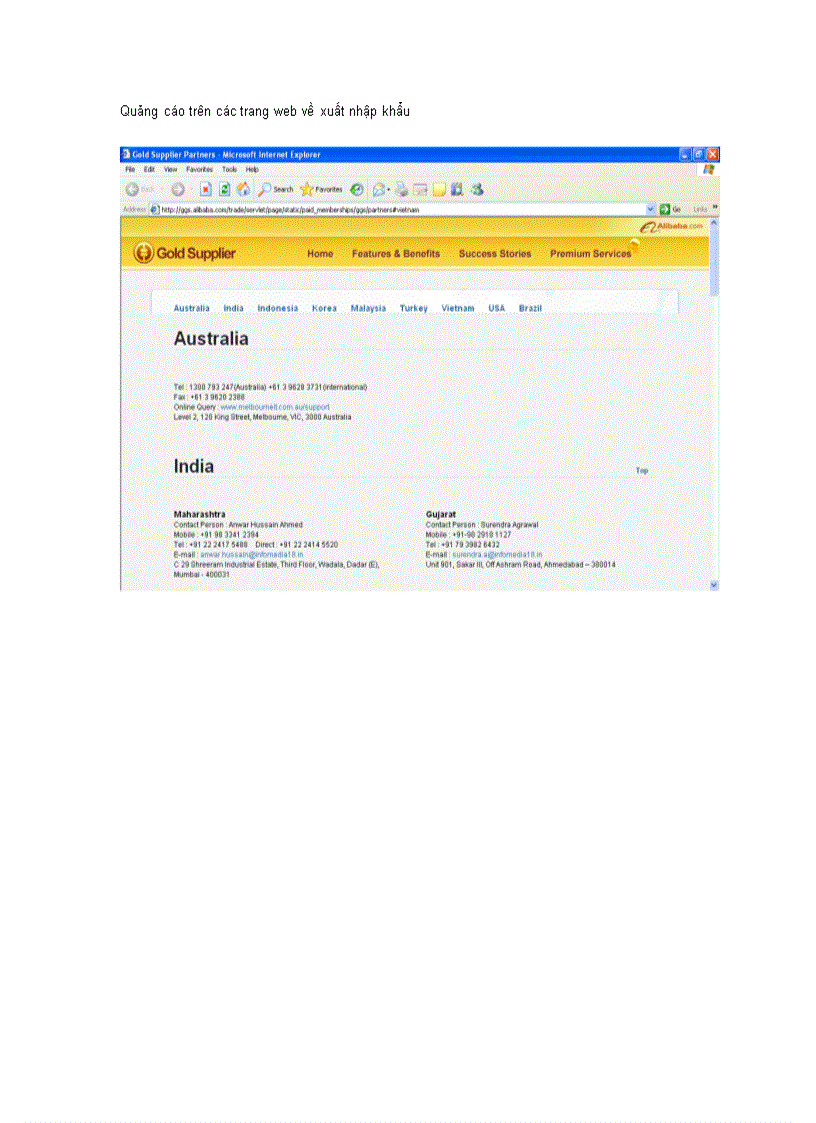Open Search using the magnifier icon
This screenshot has height=1123, width=816.
coord(266,189)
